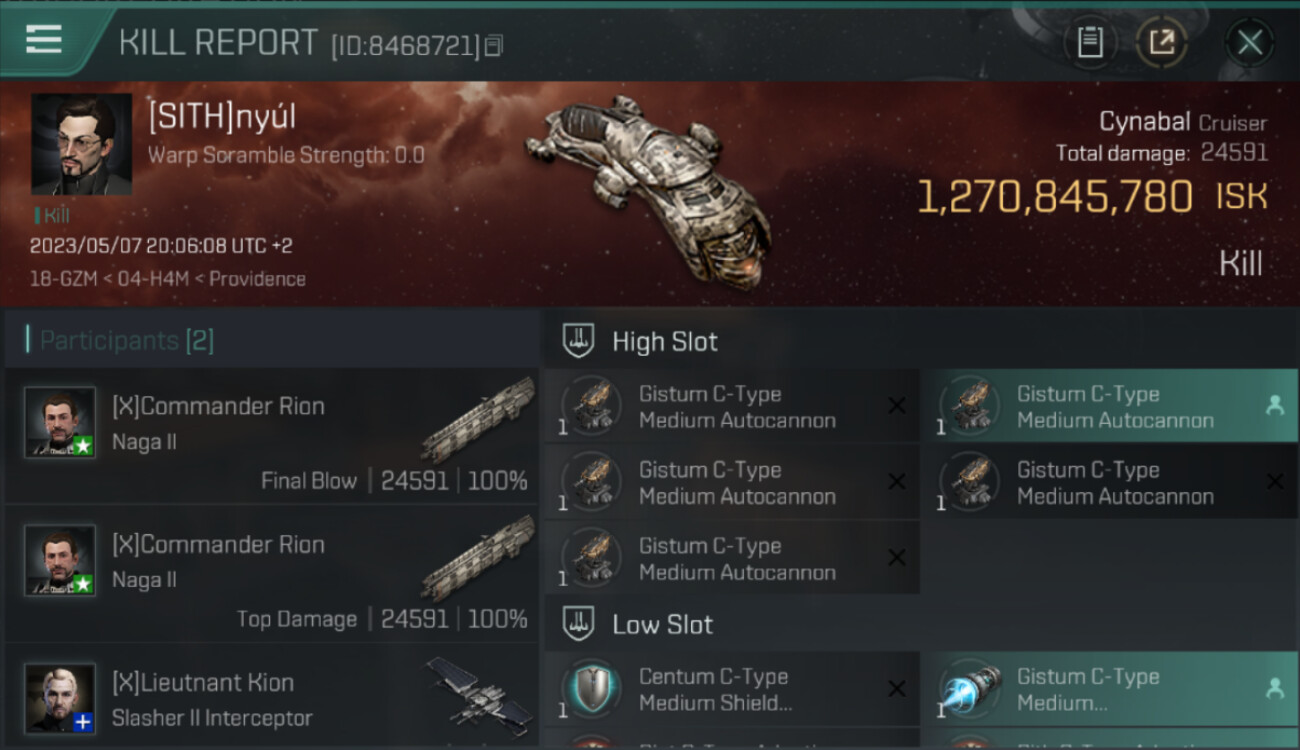Select the Centum C-Type Medium Shield module
1300x750 pixels.
click(x=732, y=689)
